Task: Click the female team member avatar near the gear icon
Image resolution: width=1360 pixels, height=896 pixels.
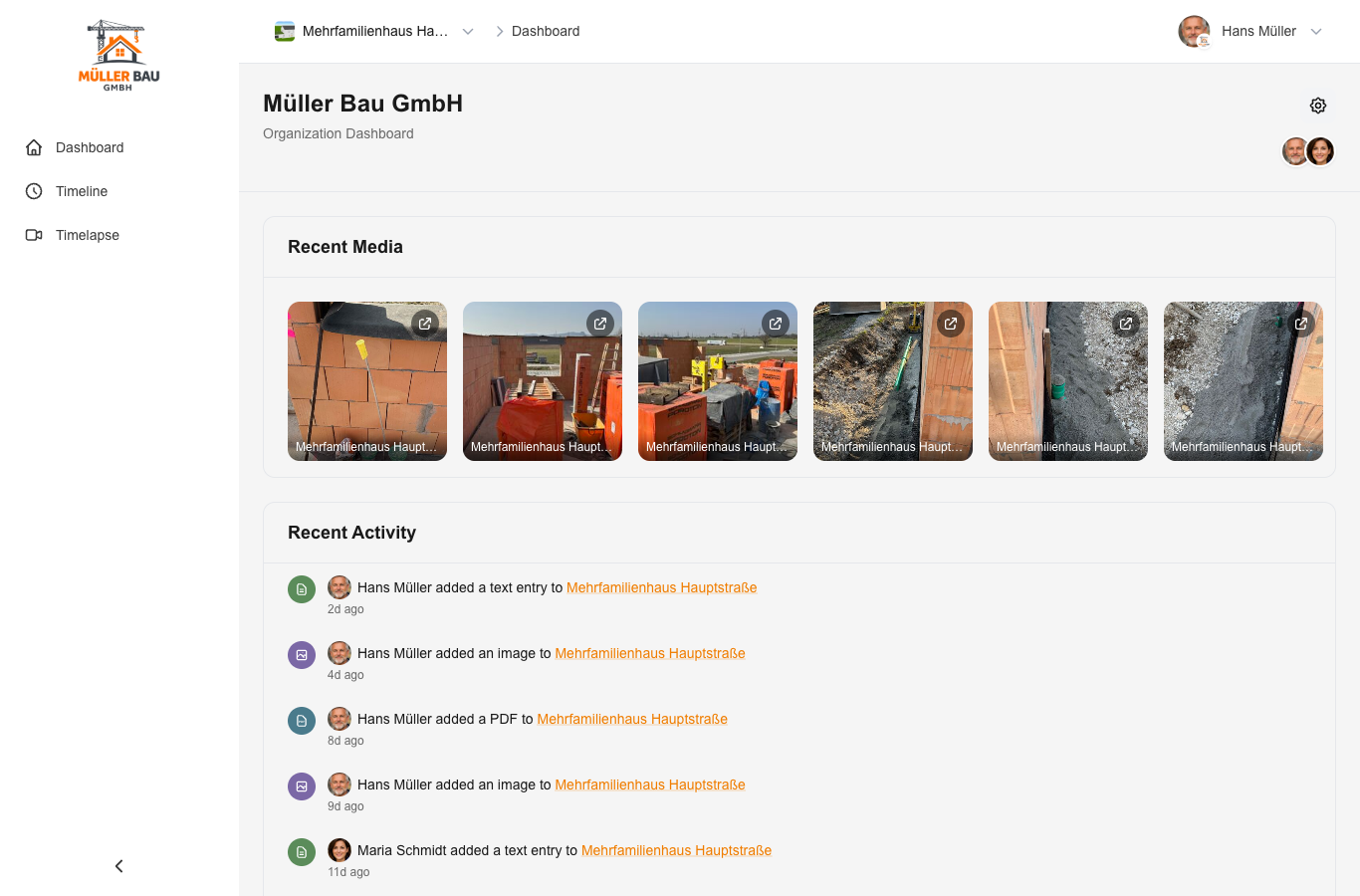Action: click(x=1321, y=151)
